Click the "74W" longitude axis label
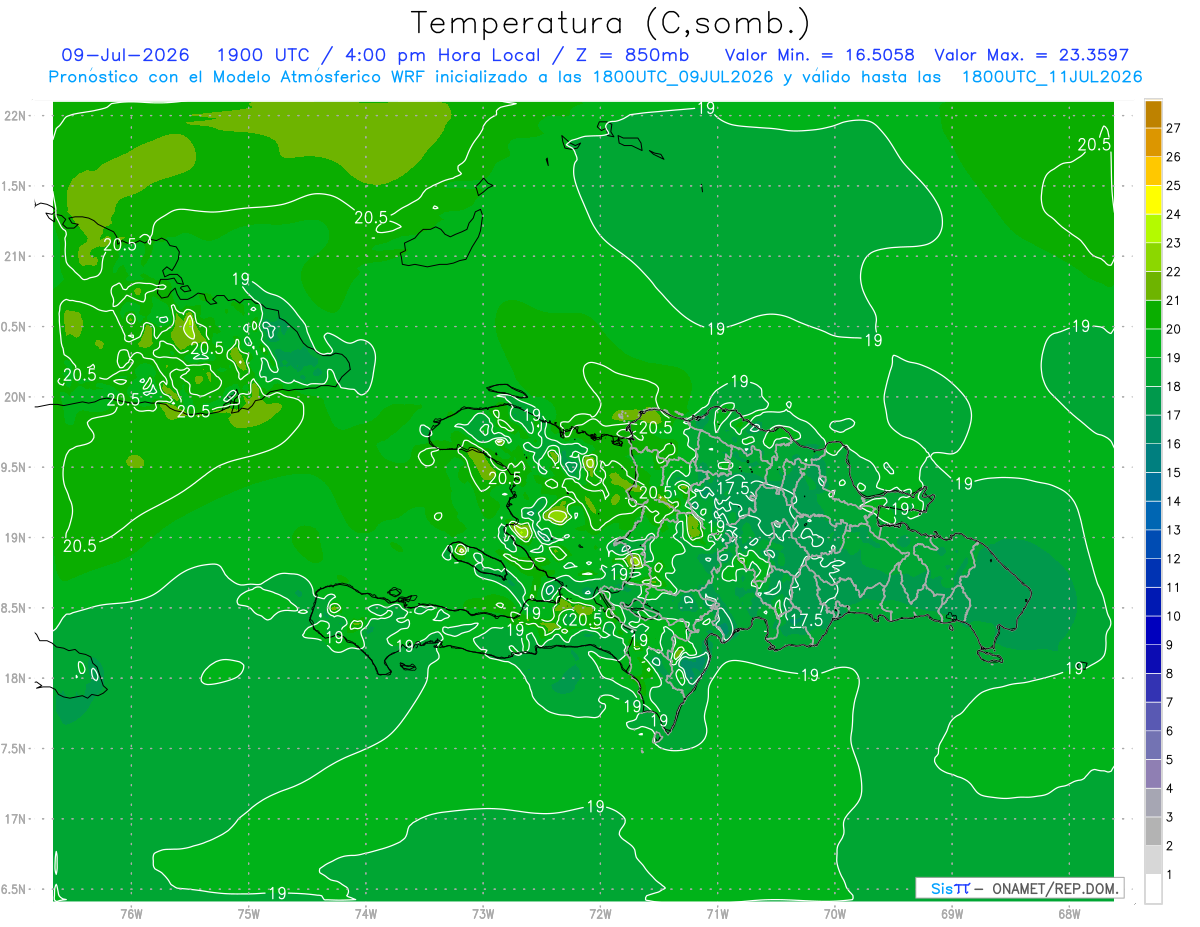The height and width of the screenshot is (927, 1200). click(366, 913)
